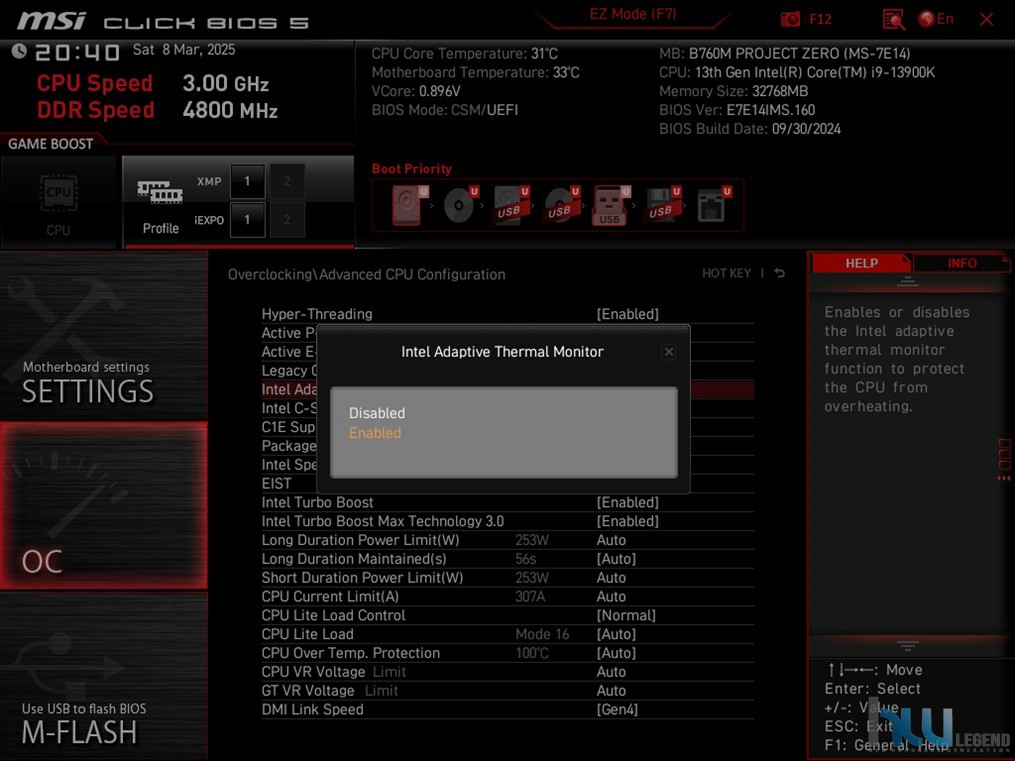Close the Intel Adaptive Thermal Monitor popup
The image size is (1015, 761).
click(669, 351)
